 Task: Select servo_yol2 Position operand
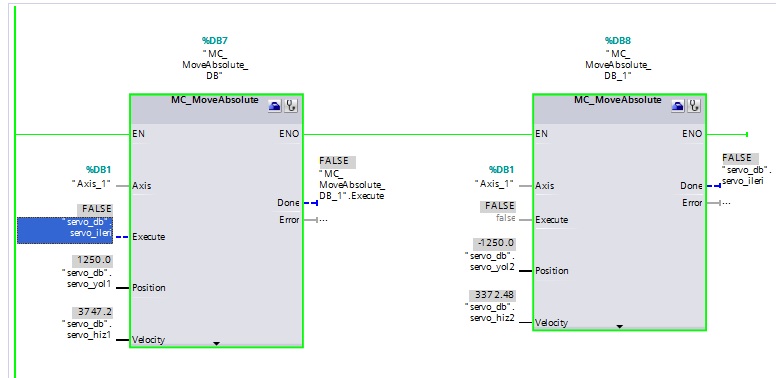pos(490,261)
